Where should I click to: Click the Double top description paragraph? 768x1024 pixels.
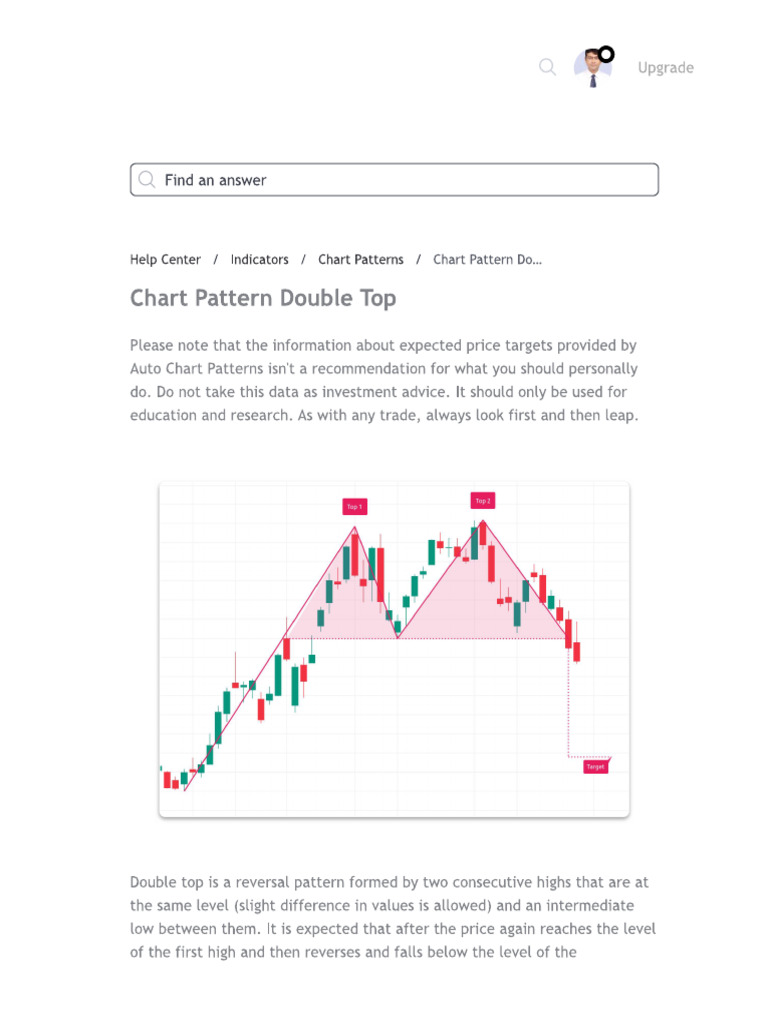392,917
